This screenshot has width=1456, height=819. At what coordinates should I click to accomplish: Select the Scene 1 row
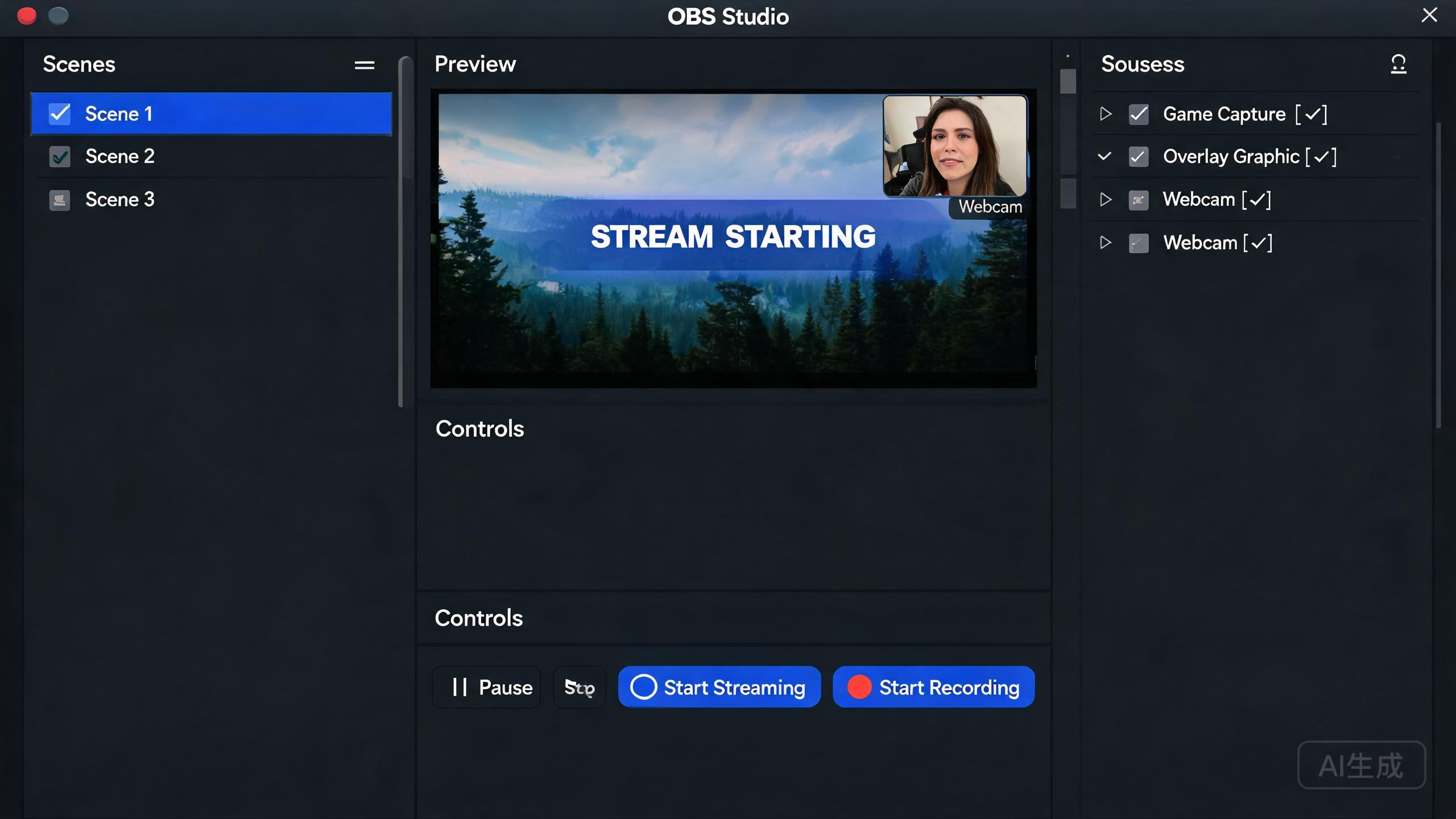(x=212, y=114)
